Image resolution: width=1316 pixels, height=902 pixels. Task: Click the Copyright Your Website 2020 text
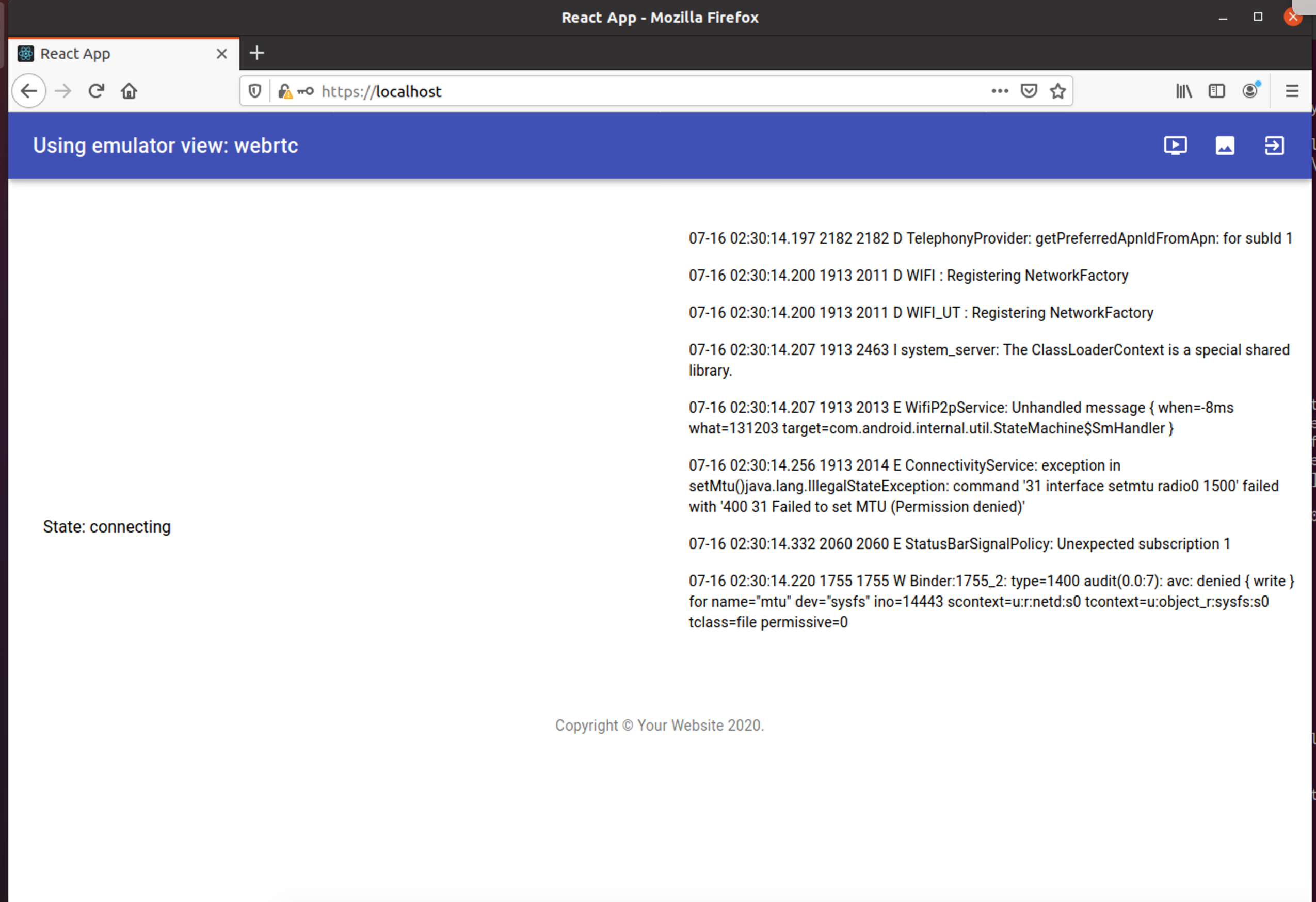(x=659, y=726)
